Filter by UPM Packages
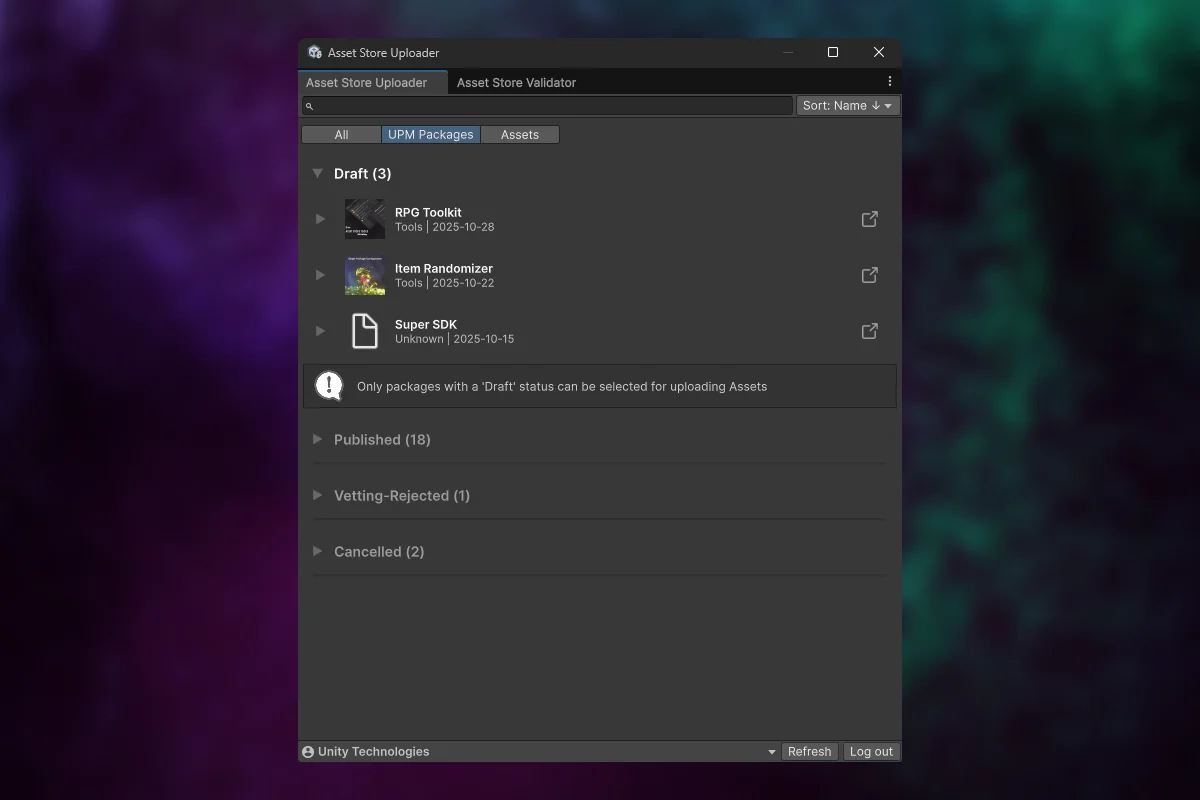1200x800 pixels. (430, 135)
